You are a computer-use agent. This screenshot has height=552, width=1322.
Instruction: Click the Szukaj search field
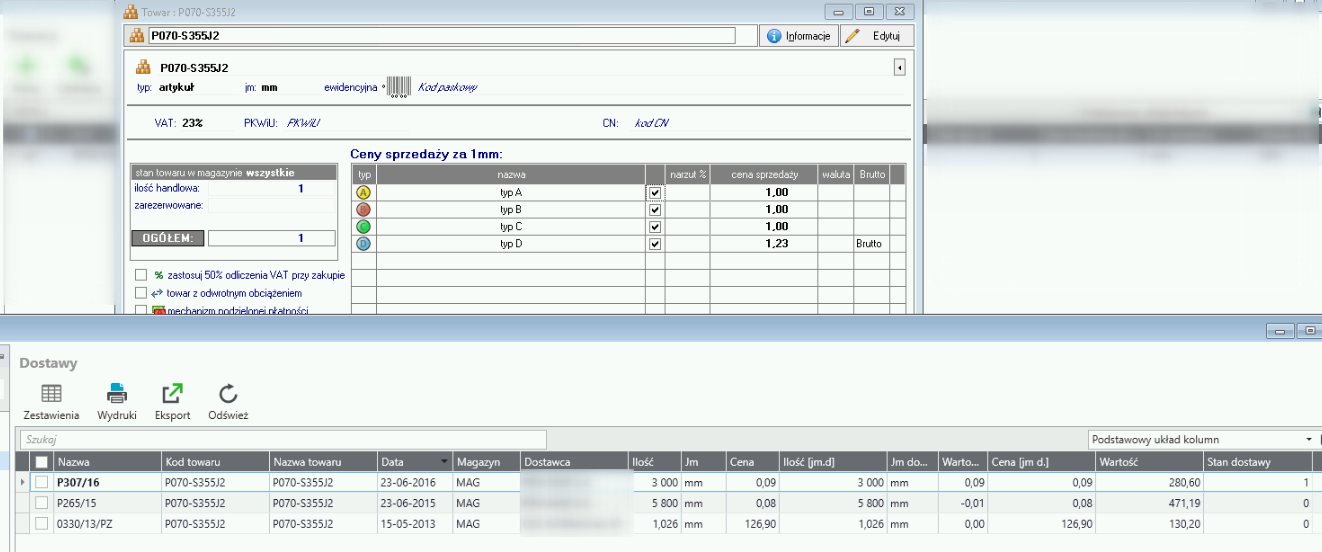283,439
